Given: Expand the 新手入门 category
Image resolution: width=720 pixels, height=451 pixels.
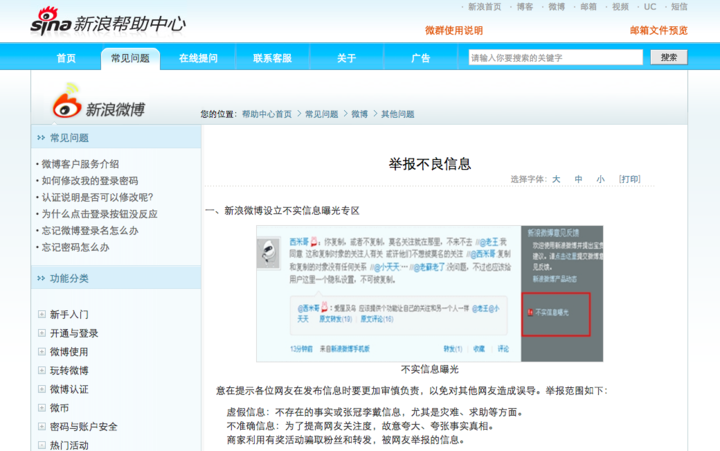Looking at the screenshot, I should [x=42, y=315].
